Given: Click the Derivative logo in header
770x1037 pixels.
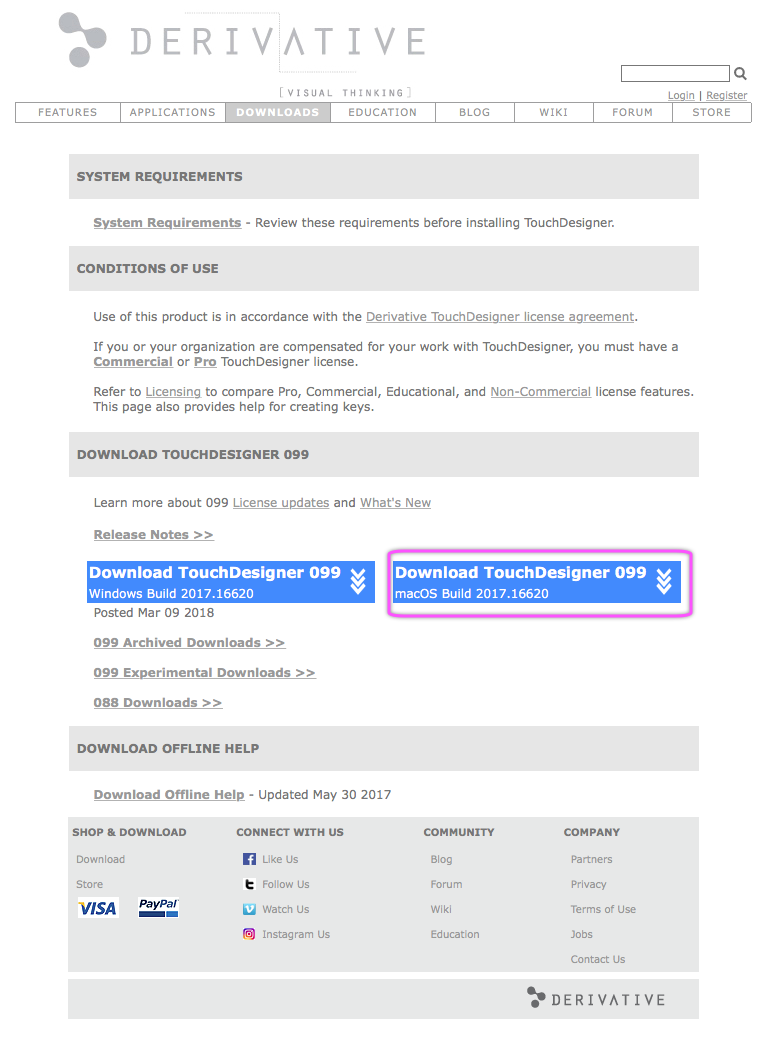Looking at the screenshot, I should pyautogui.click(x=242, y=41).
